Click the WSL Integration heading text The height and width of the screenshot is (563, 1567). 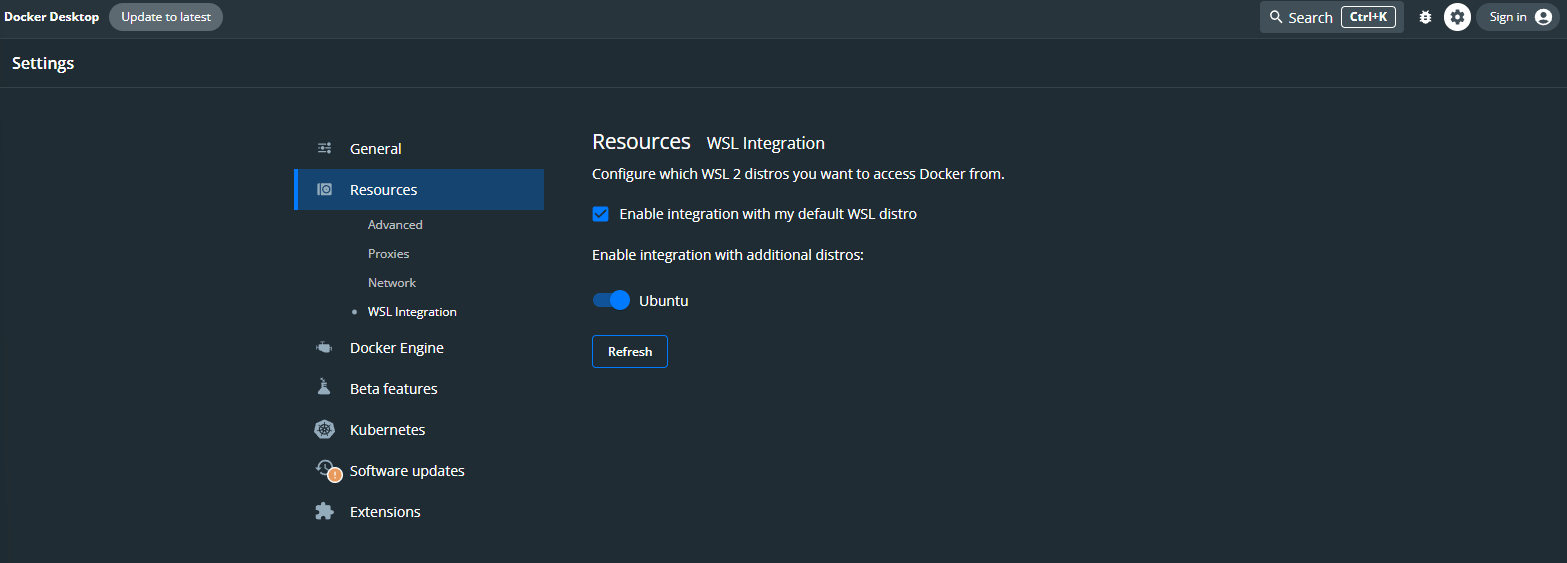coord(766,143)
